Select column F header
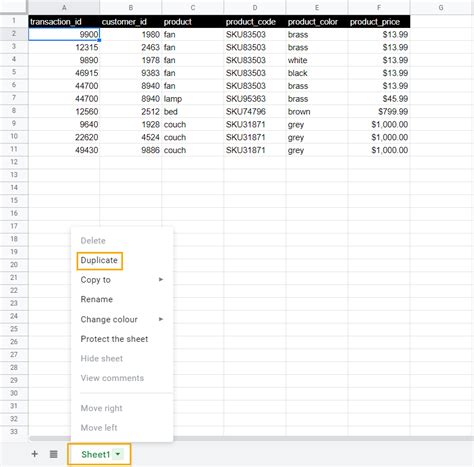The image size is (474, 467). [x=379, y=7]
